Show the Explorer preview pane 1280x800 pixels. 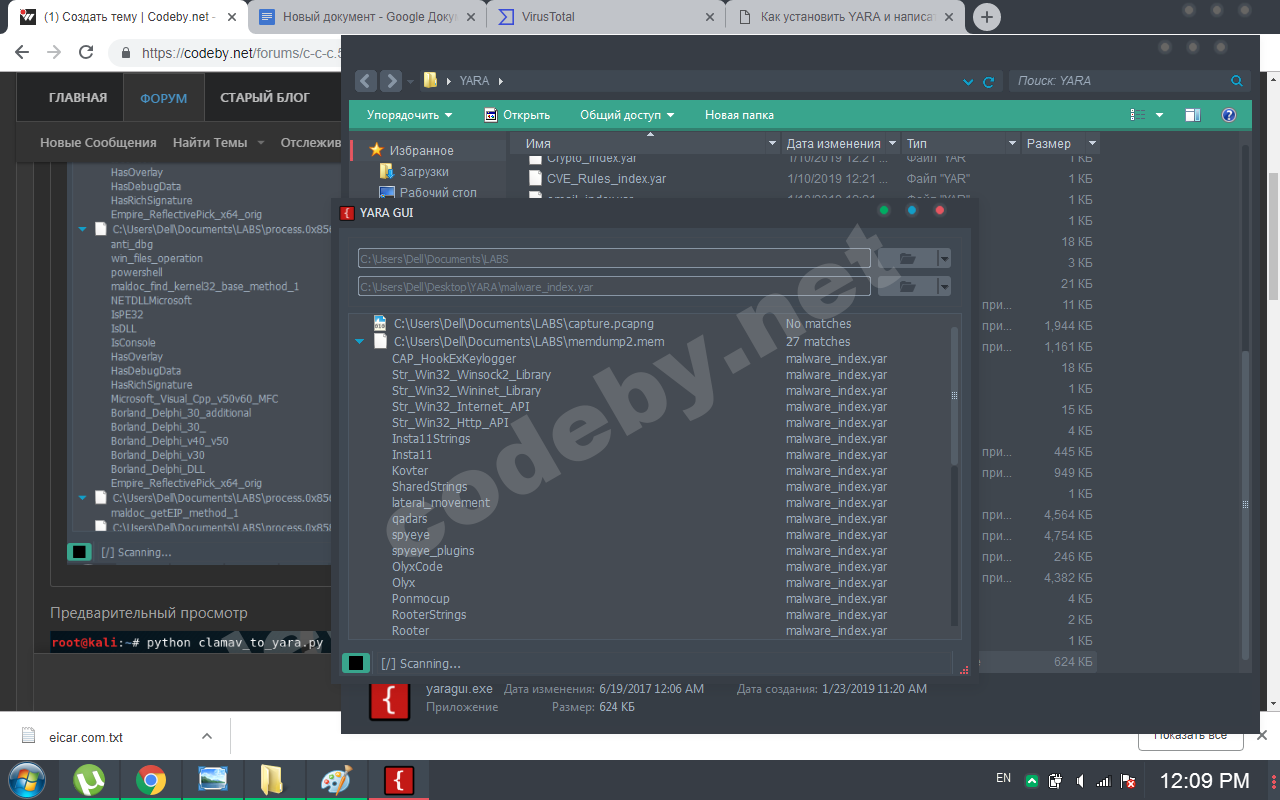(x=1193, y=115)
